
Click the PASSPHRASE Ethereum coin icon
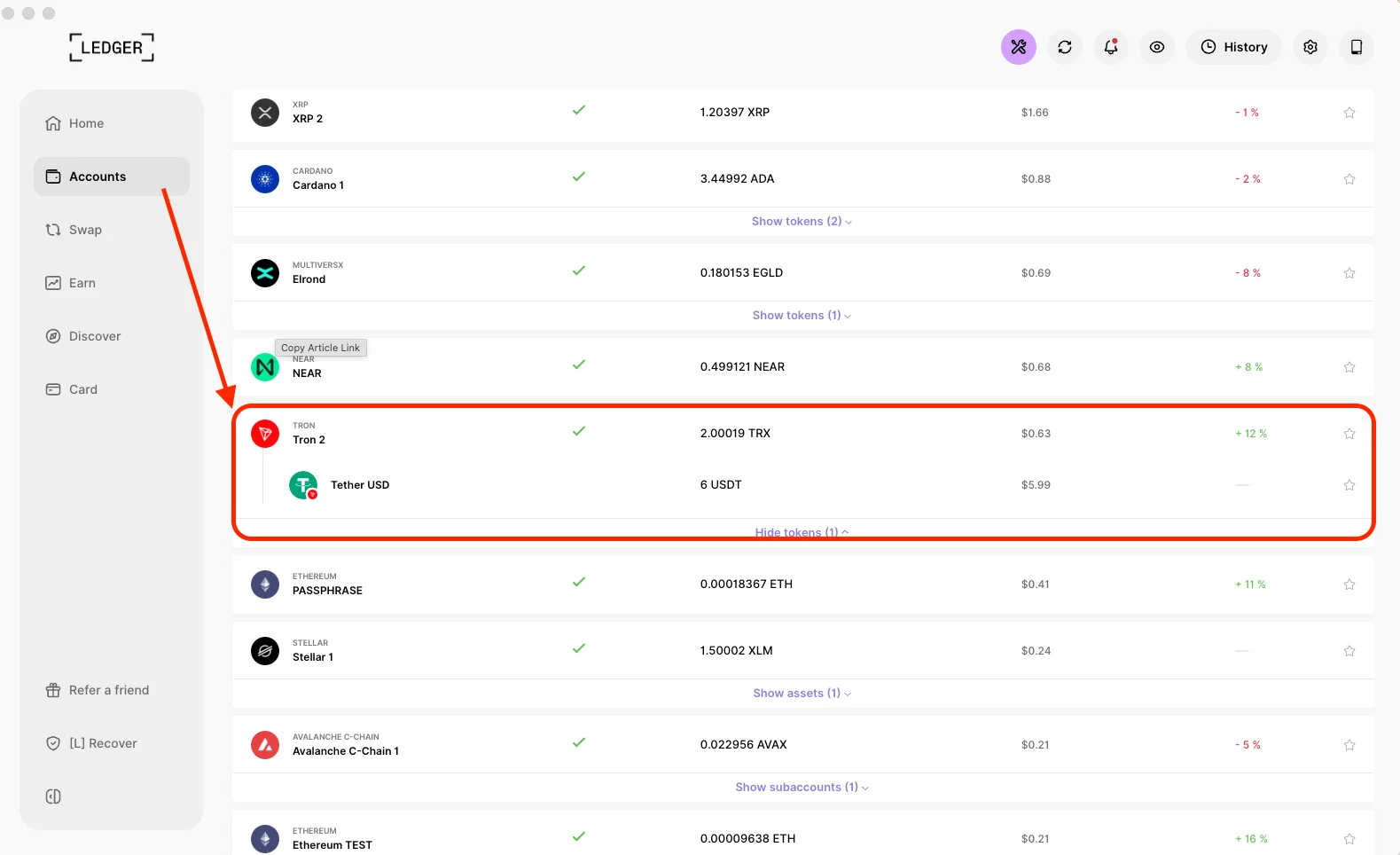265,584
